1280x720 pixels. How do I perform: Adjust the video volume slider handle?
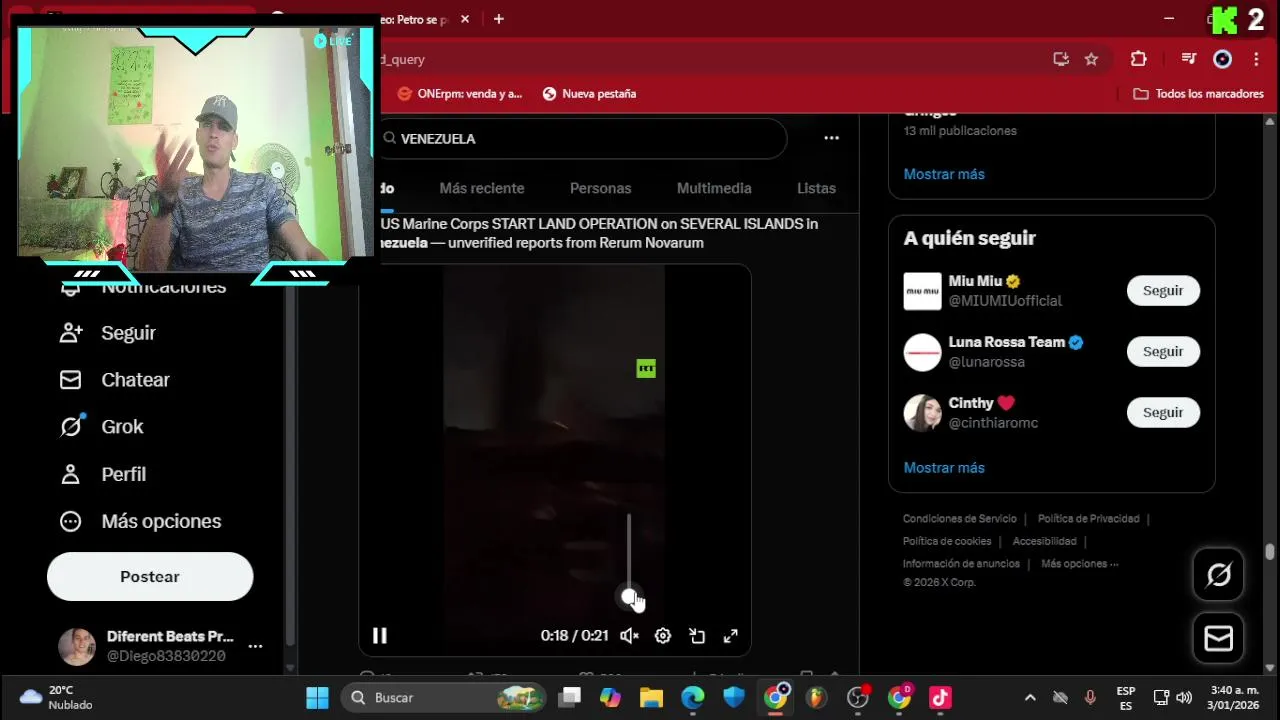tap(629, 597)
